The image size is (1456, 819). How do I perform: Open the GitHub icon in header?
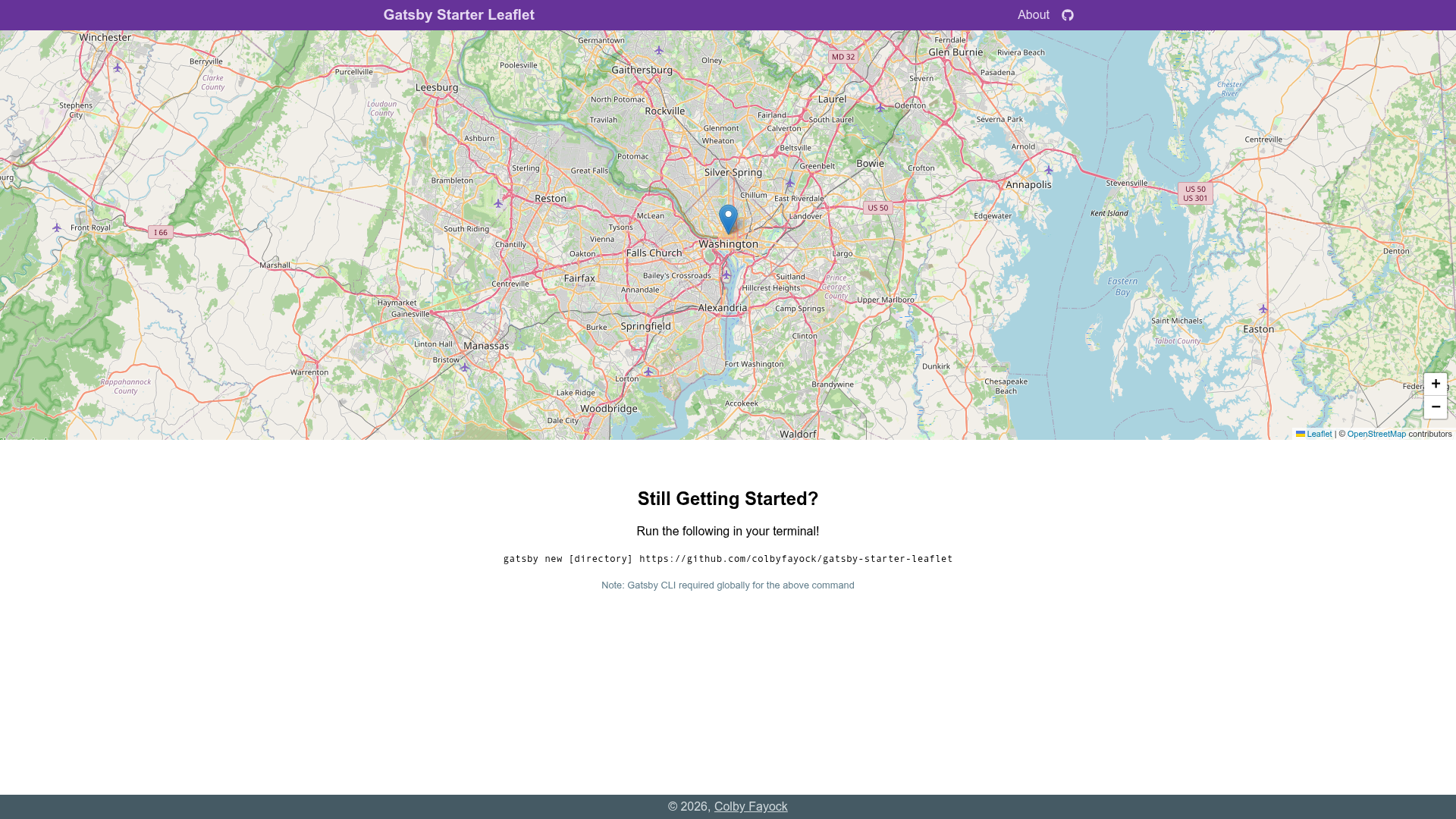1067,15
